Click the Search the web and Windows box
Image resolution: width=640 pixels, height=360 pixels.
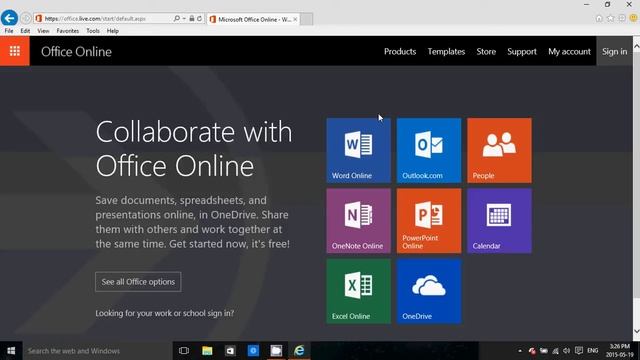pos(97,351)
